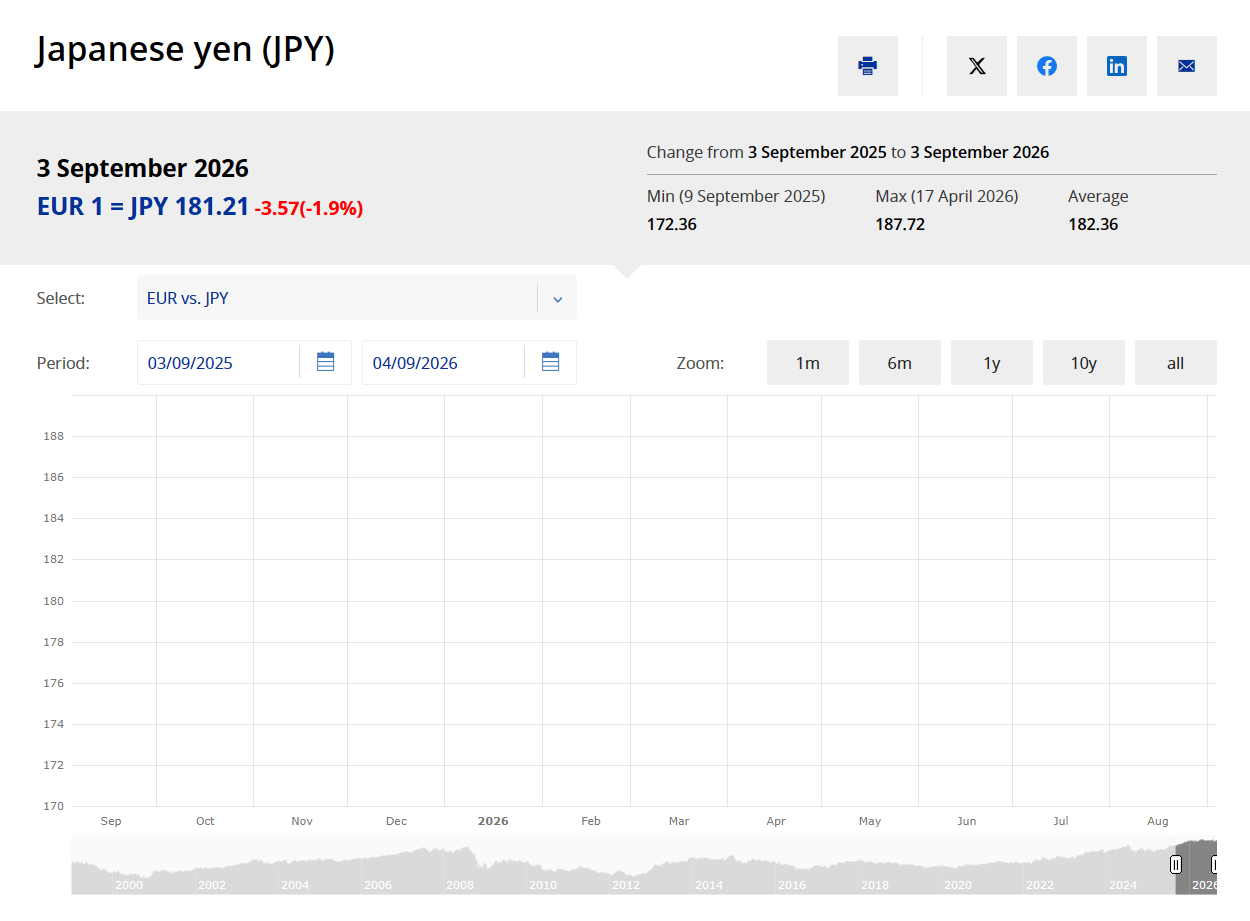Open calendar for end date 04/09/2026
The image size is (1250, 921).
pos(550,362)
